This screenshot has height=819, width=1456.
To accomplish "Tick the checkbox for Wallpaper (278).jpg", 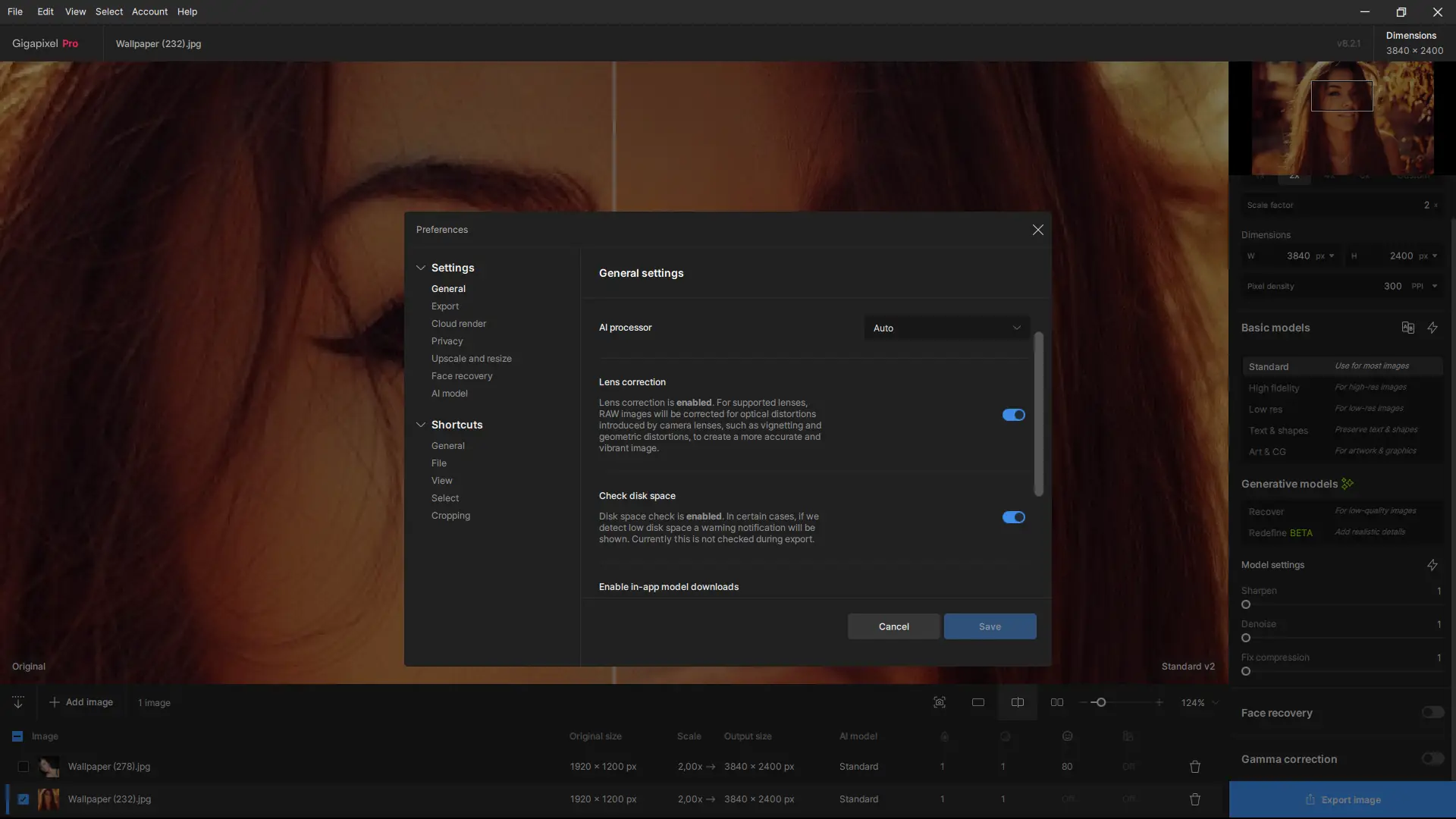I will 24,767.
